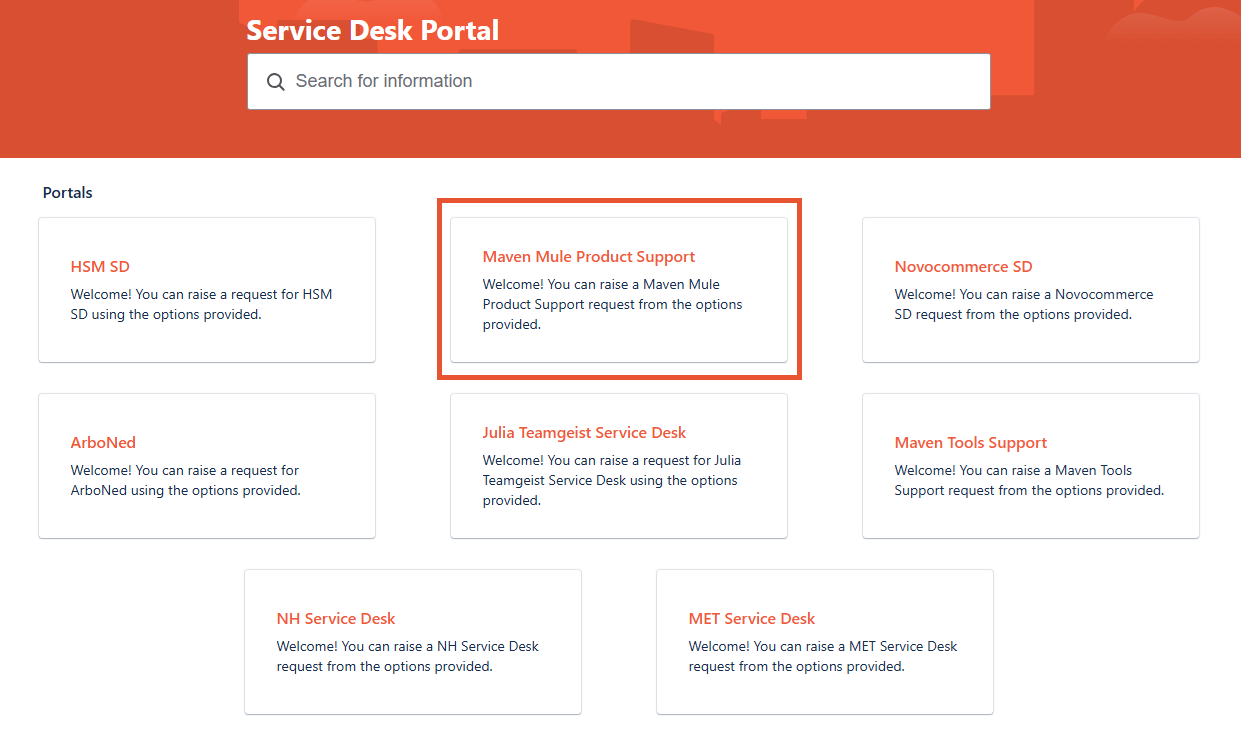Open the NH Service Desk title

pos(336,619)
